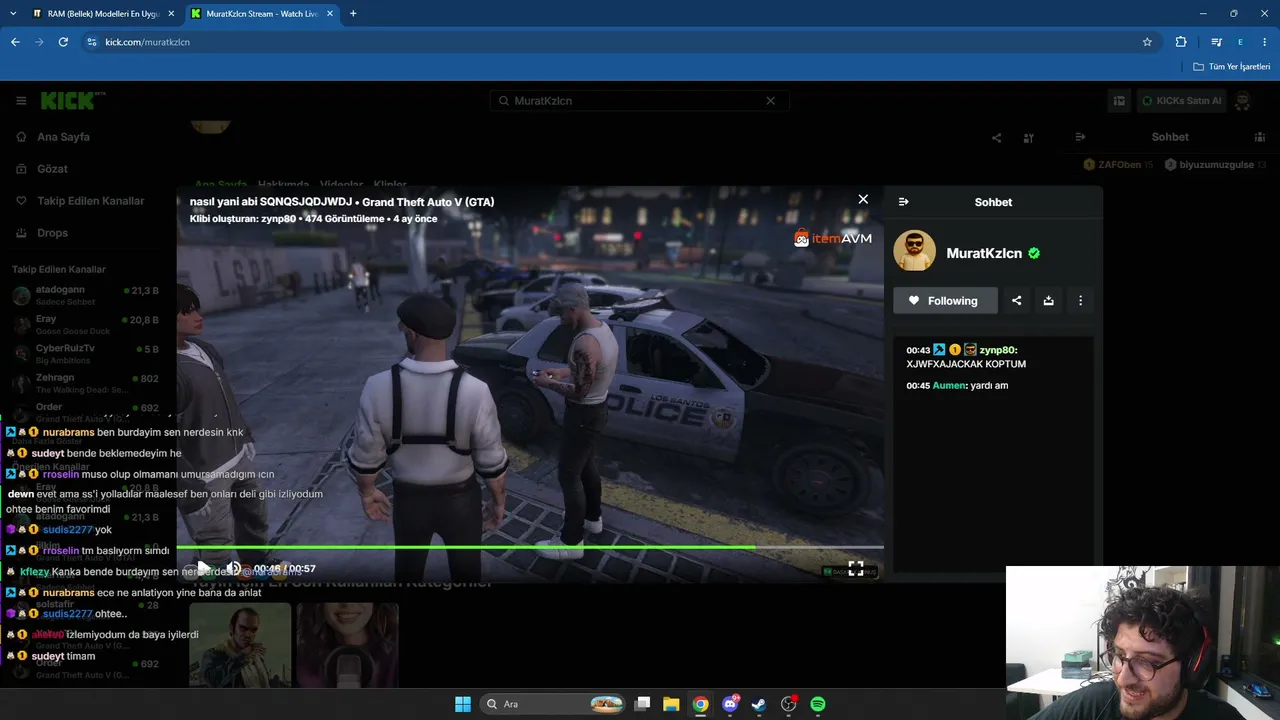This screenshot has height=720, width=1280.
Task: Open File Explorer from the taskbar
Action: [671, 704]
